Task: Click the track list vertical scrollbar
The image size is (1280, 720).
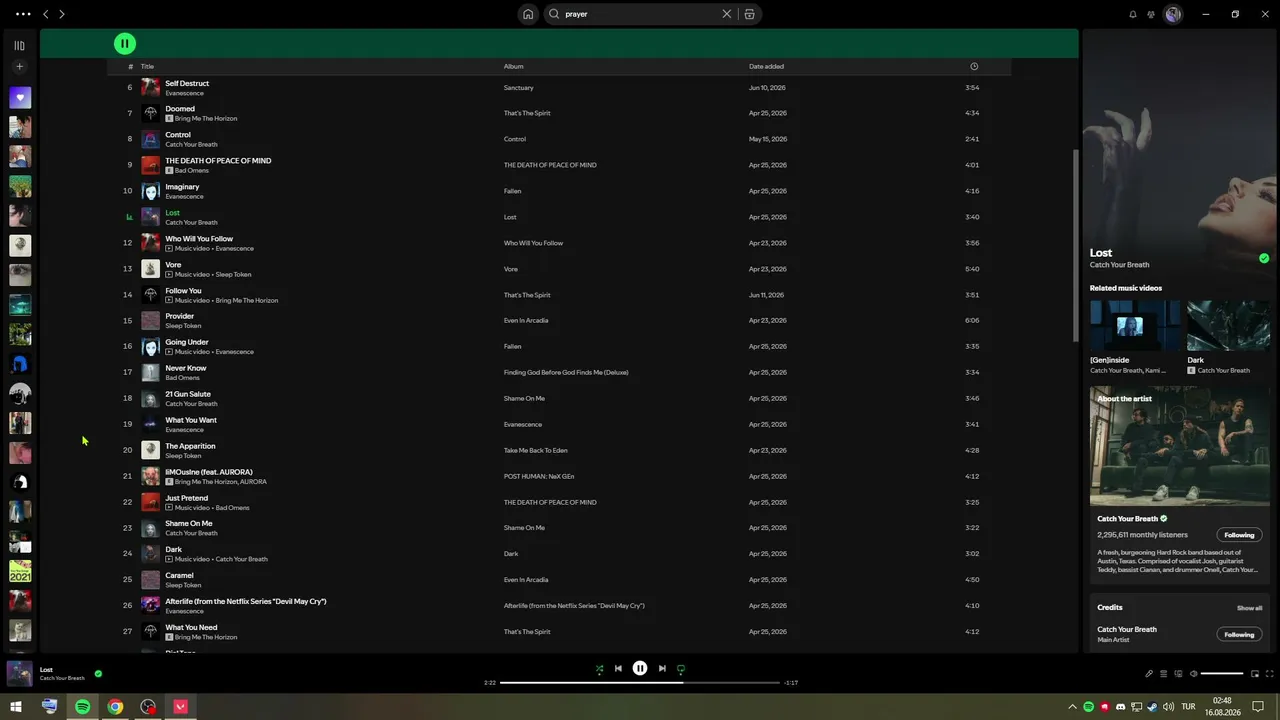Action: point(1076,245)
